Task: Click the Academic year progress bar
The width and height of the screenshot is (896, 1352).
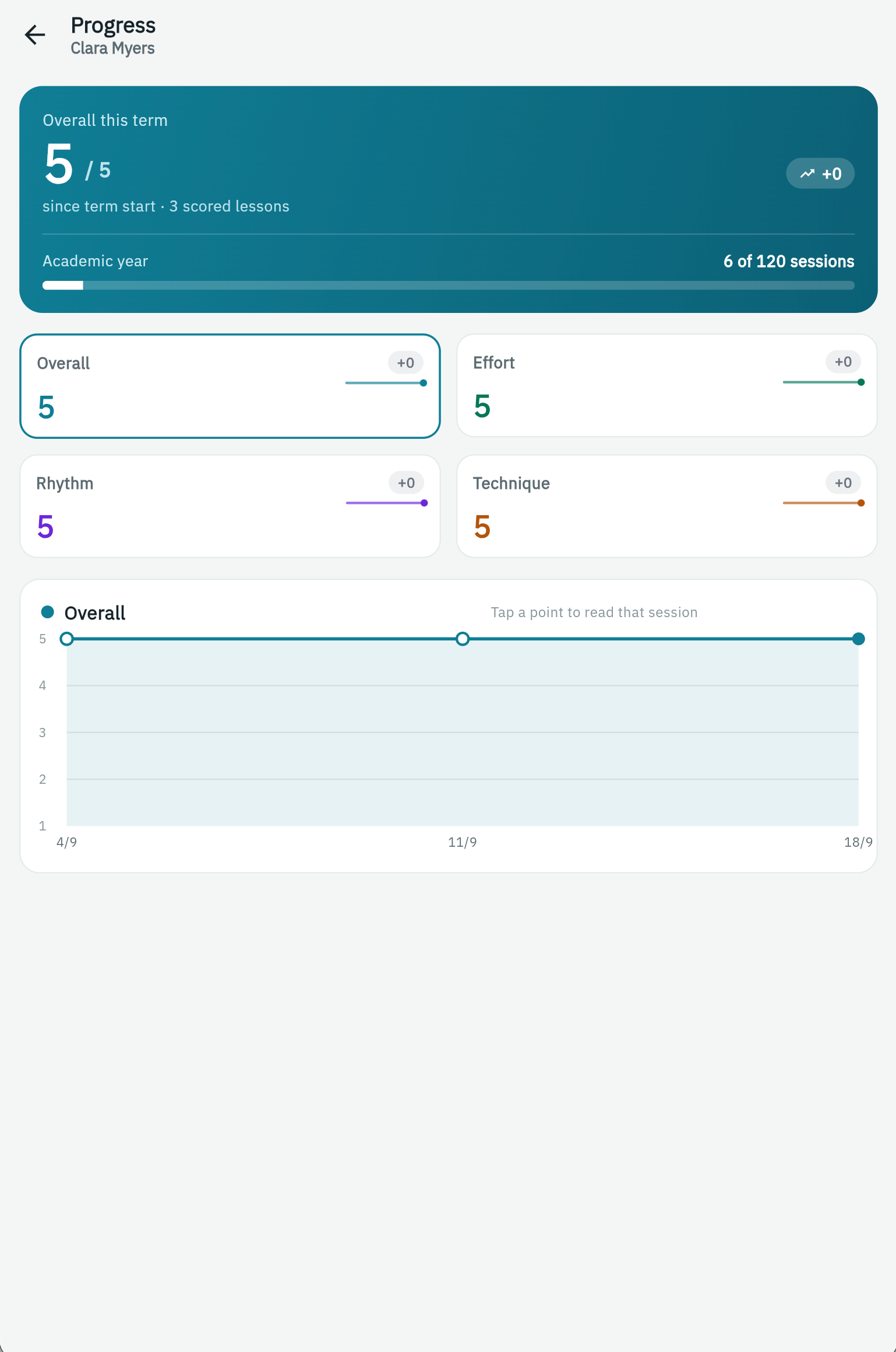Action: [x=449, y=285]
